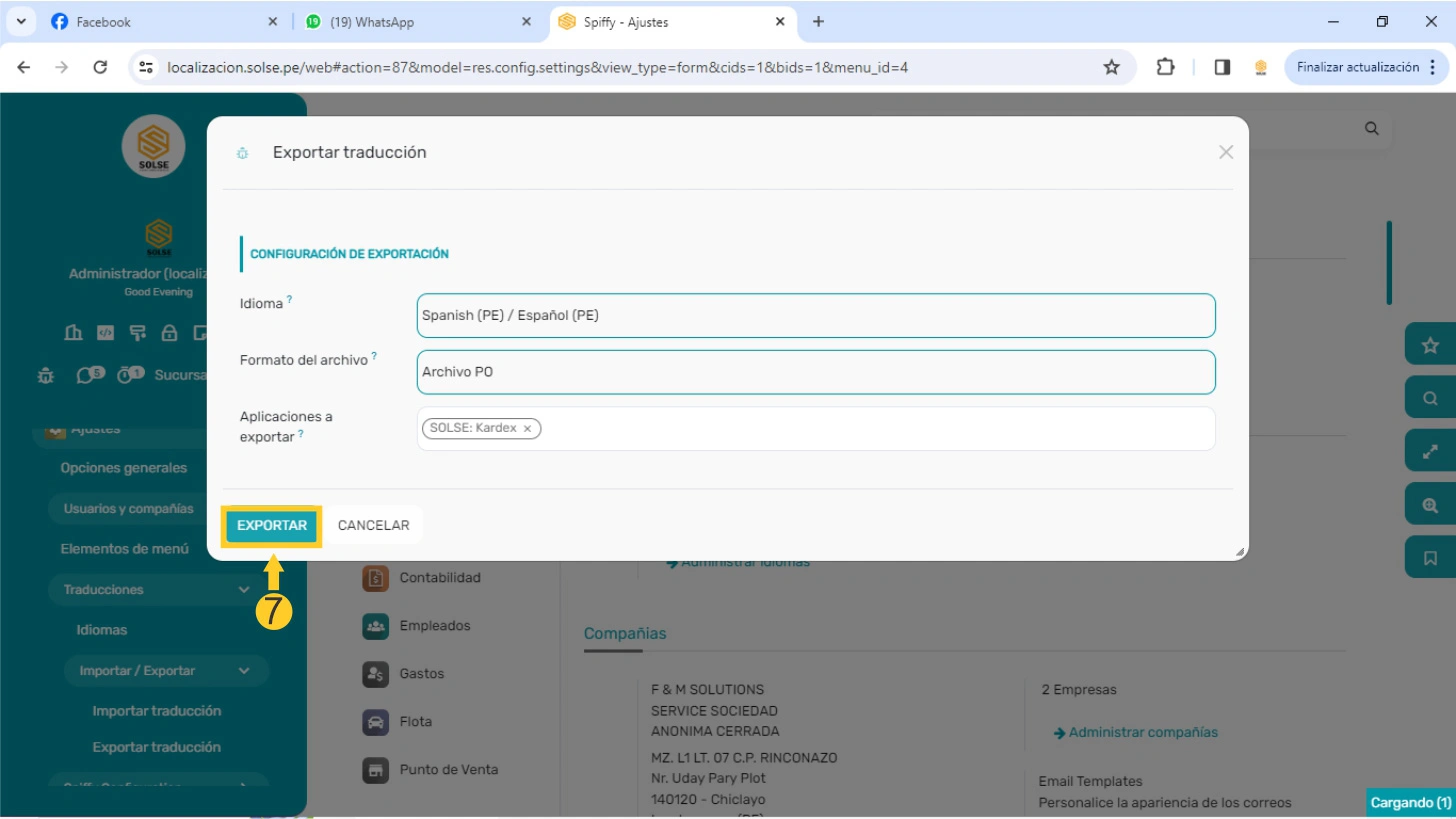
Task: Click the zoom-in magnifier icon on right panel
Action: point(1430,505)
